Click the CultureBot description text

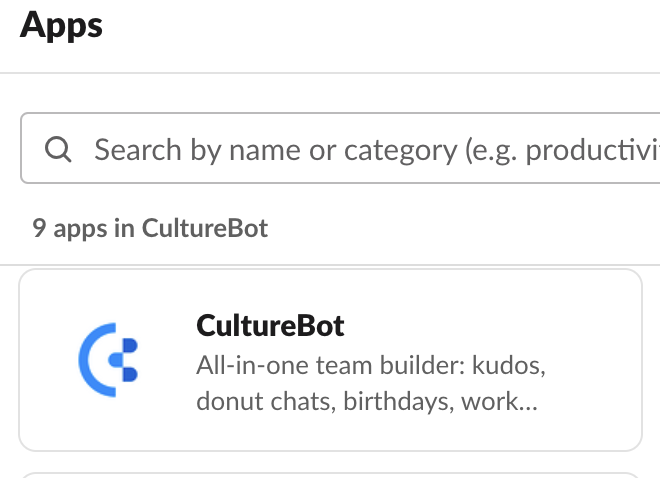pyautogui.click(x=371, y=383)
